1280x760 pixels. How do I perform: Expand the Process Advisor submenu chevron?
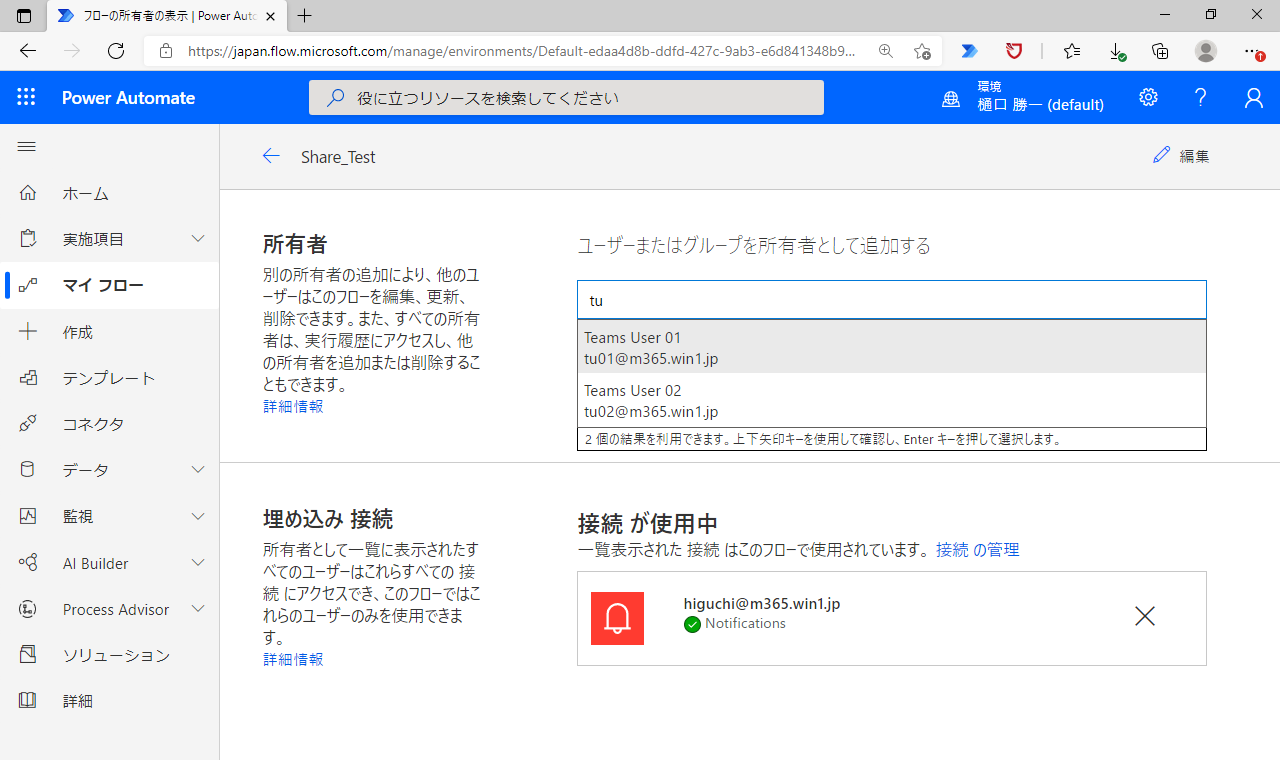coord(198,609)
